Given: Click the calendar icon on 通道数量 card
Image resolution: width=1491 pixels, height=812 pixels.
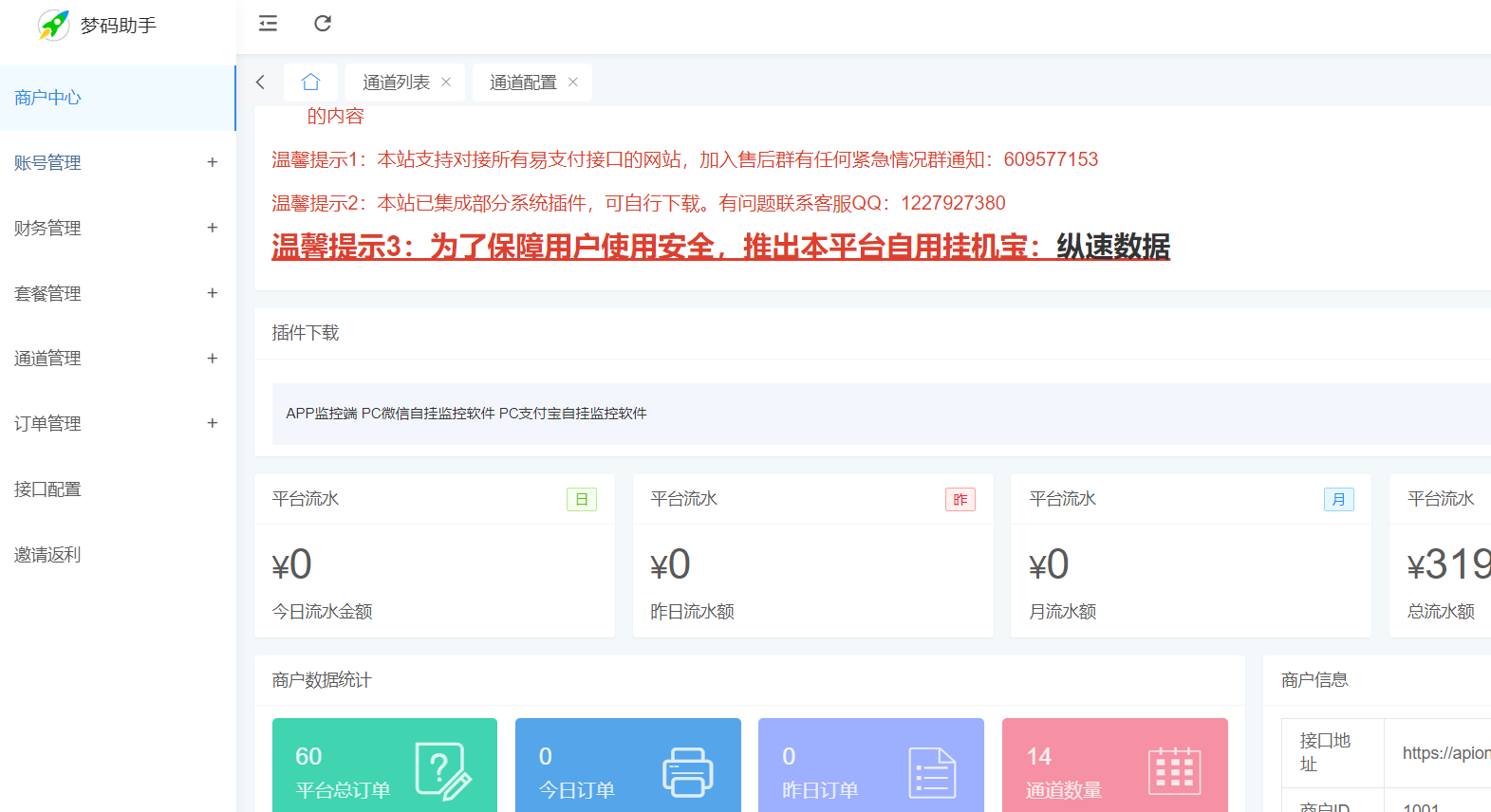Looking at the screenshot, I should [x=1174, y=770].
